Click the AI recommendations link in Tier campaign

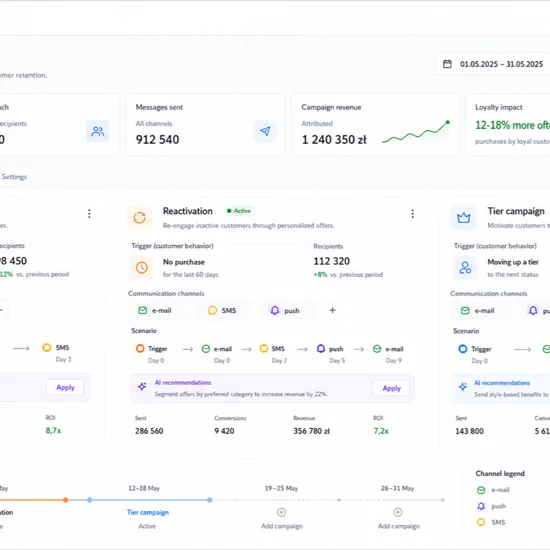tap(502, 383)
